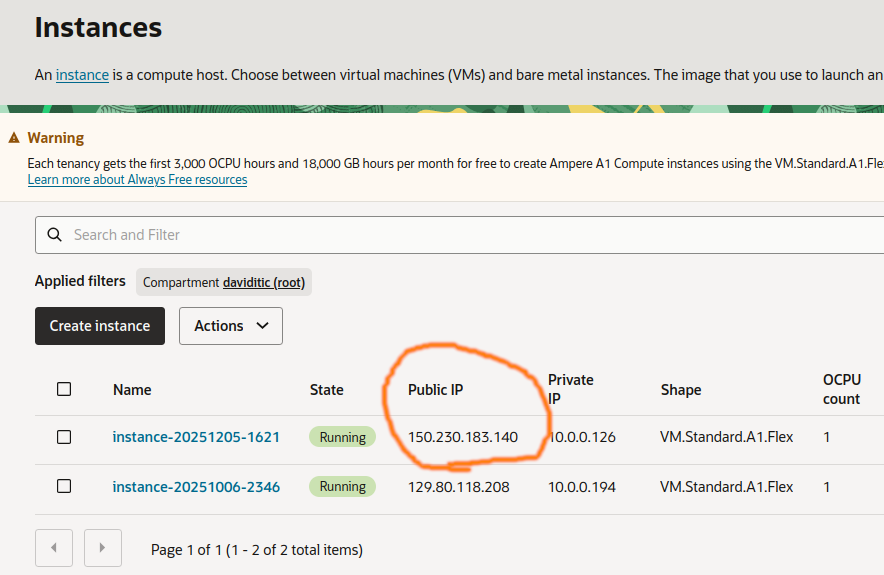Screen dimensions: 884x575
Task: Click Running status badge for instance-20251006-2346
Action: pos(342,487)
